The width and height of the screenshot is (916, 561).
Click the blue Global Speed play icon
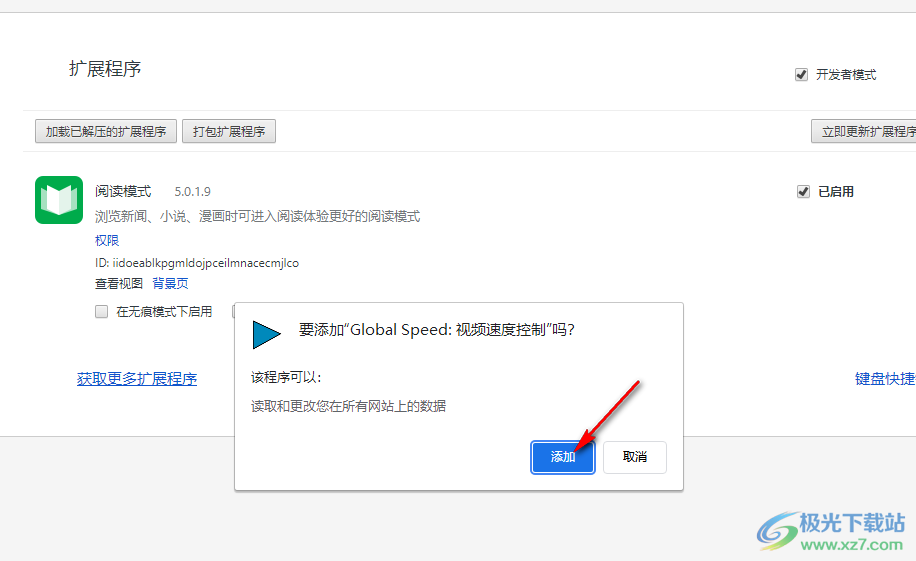(266, 335)
